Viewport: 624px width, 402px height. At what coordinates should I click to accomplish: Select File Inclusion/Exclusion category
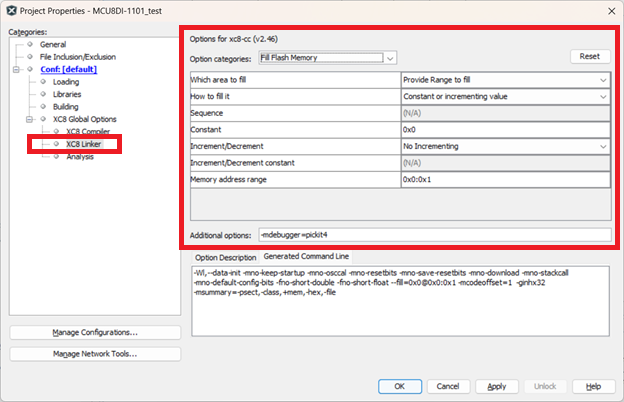point(77,57)
